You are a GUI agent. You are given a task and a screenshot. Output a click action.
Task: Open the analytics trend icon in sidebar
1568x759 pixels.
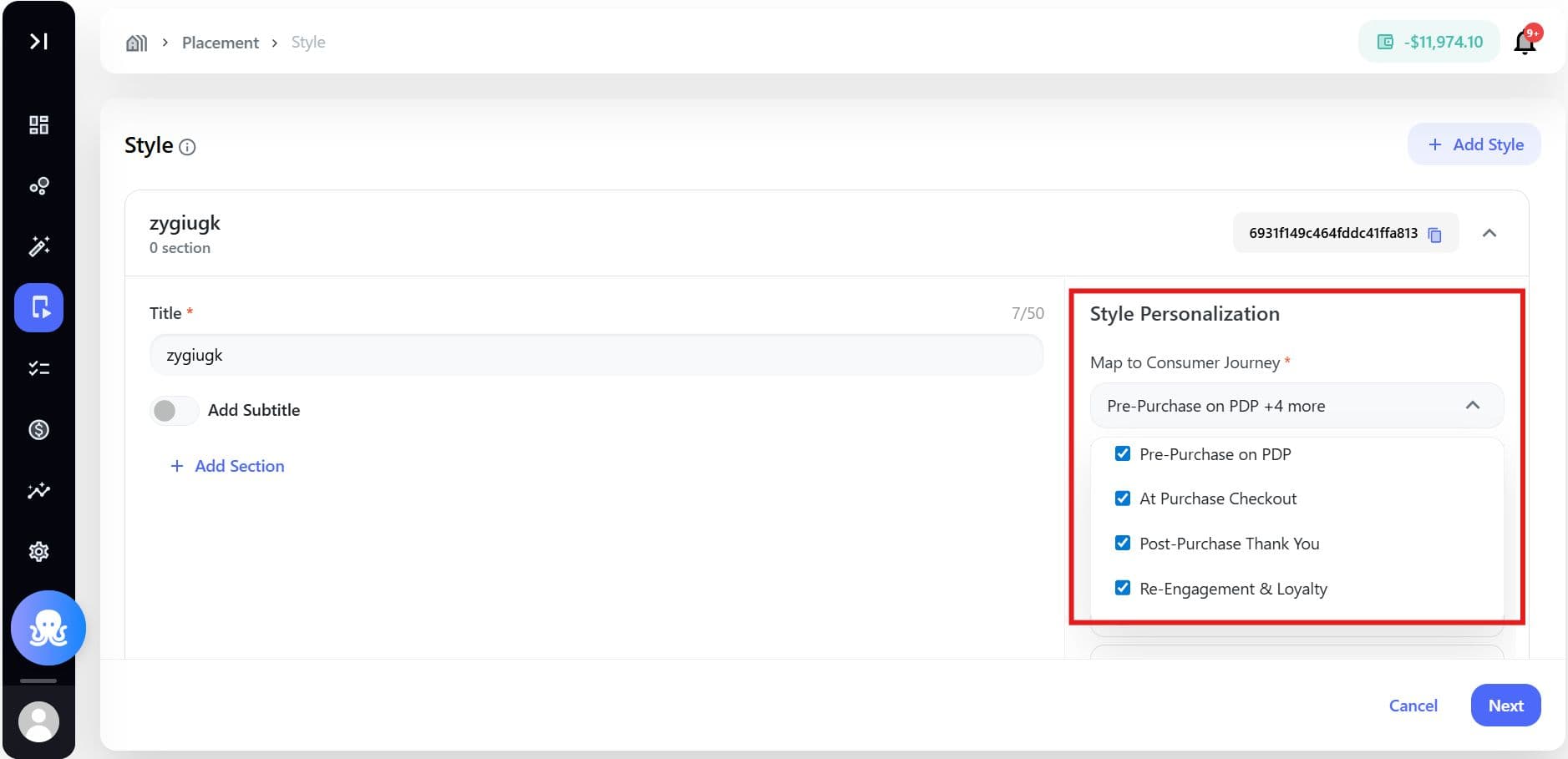pos(38,491)
